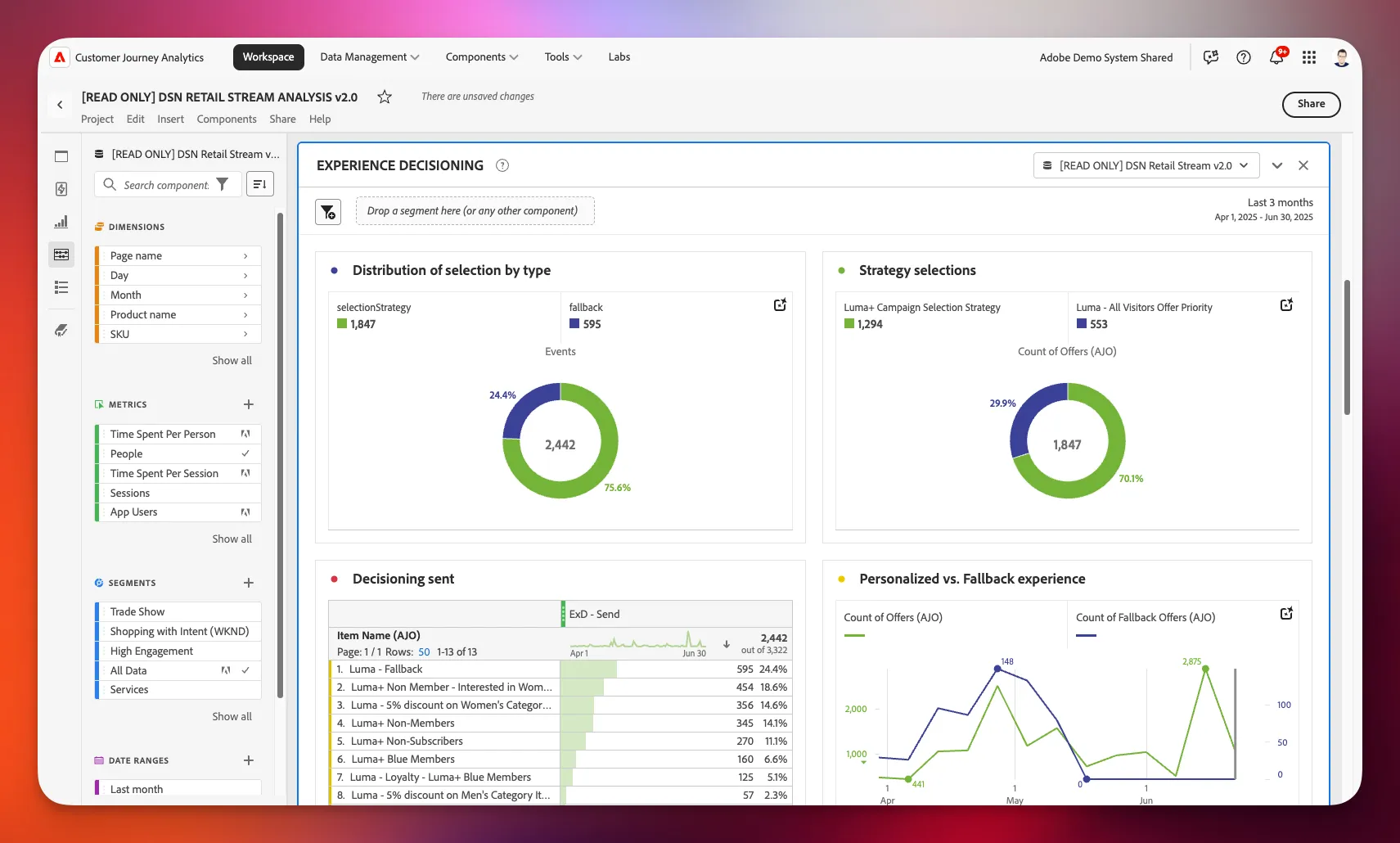Open the Insert menu
Viewport: 1400px width, 843px height.
click(x=171, y=119)
